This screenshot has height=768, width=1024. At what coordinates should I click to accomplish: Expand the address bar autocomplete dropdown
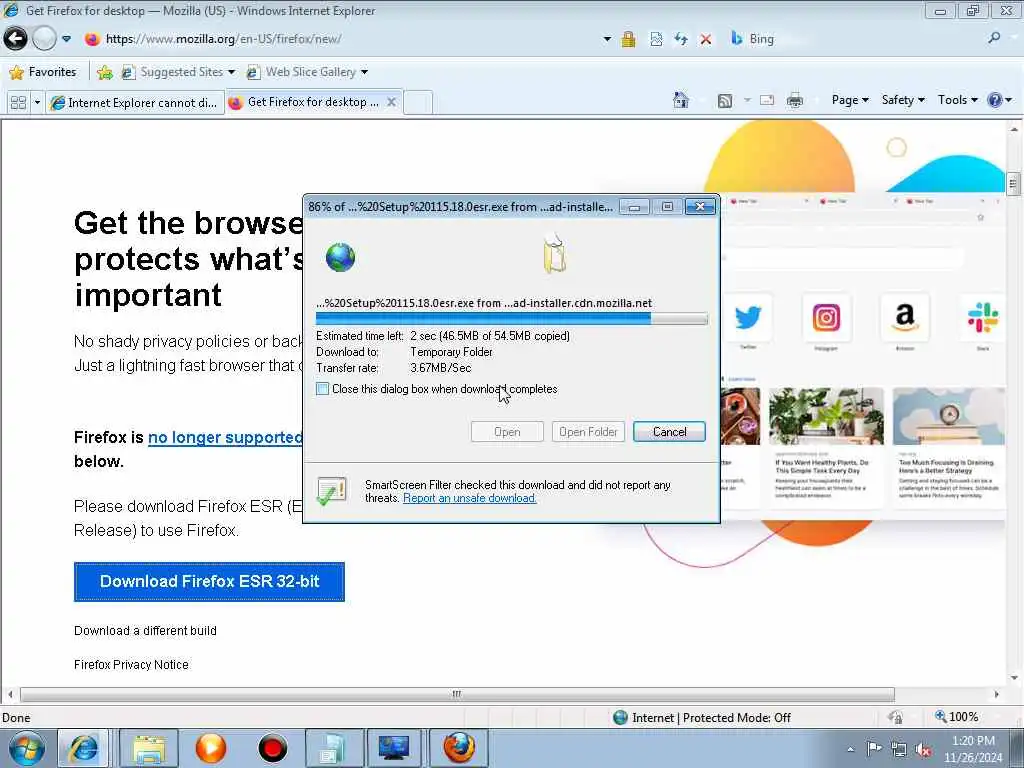click(x=607, y=39)
